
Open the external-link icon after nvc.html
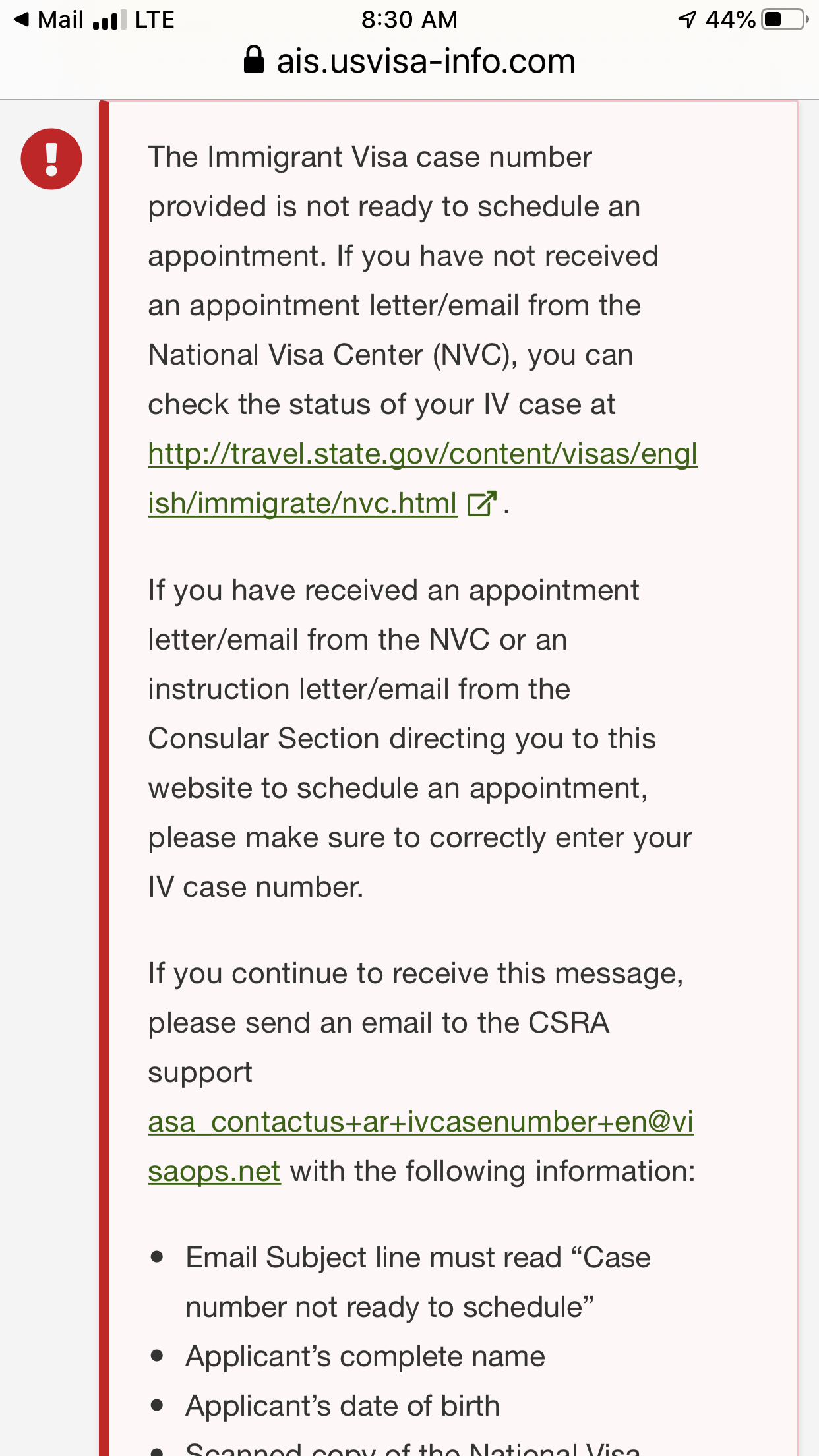481,504
